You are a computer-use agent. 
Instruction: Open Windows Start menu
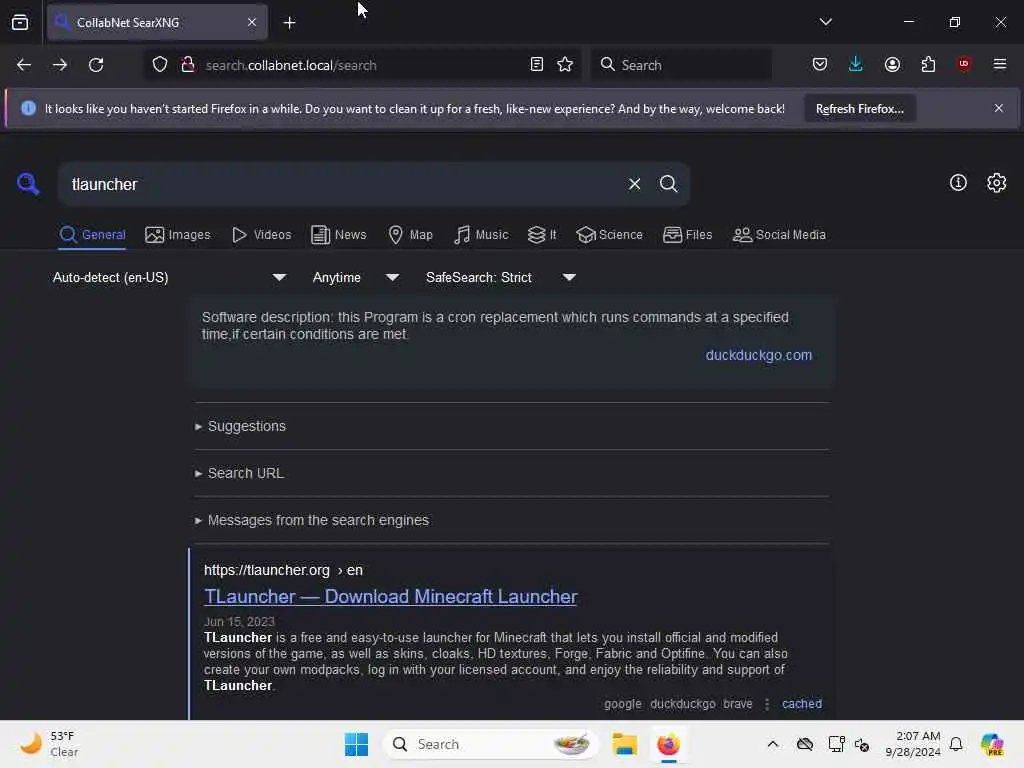(356, 744)
